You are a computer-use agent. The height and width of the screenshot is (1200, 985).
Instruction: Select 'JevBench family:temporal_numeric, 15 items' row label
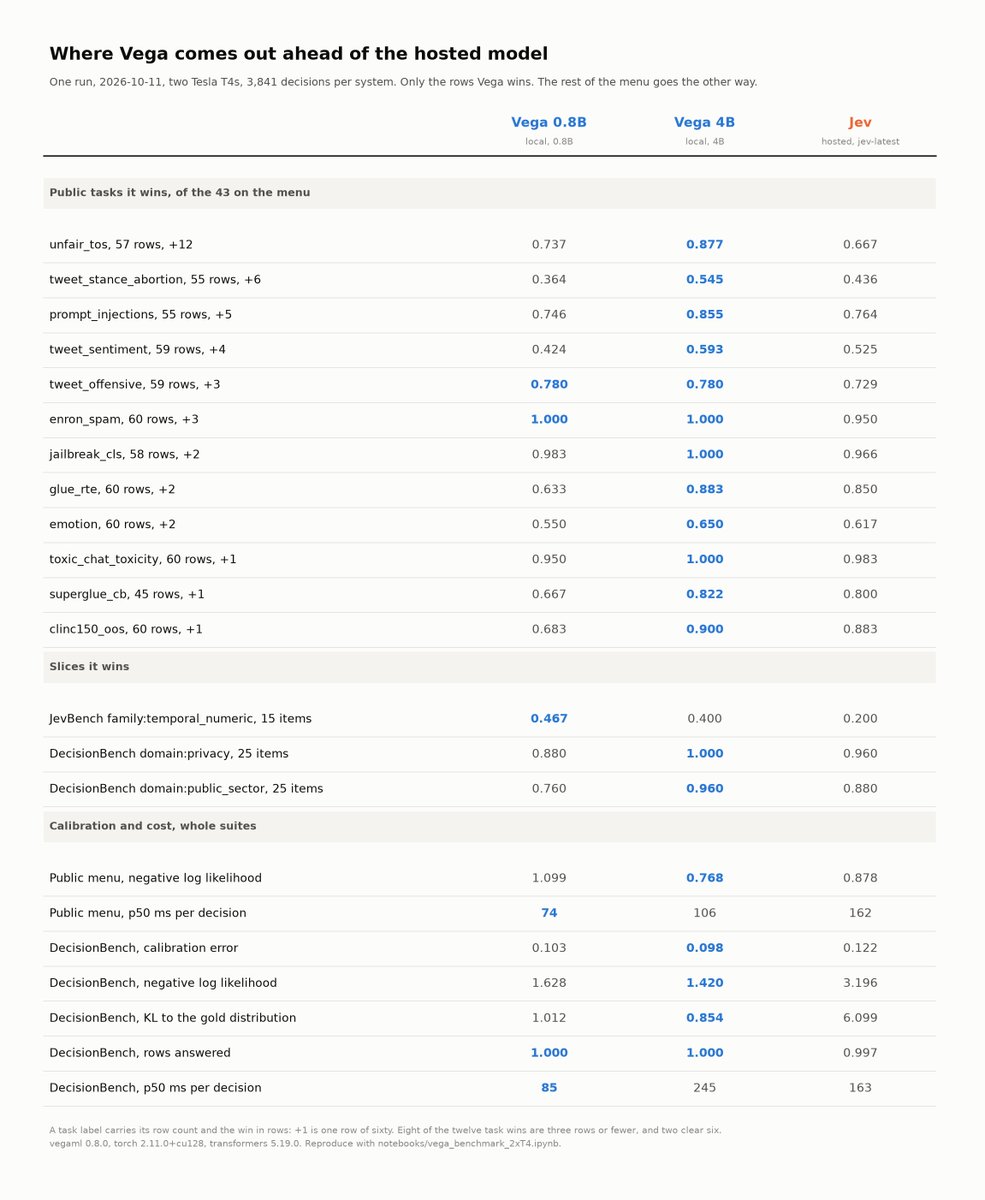[x=180, y=719]
